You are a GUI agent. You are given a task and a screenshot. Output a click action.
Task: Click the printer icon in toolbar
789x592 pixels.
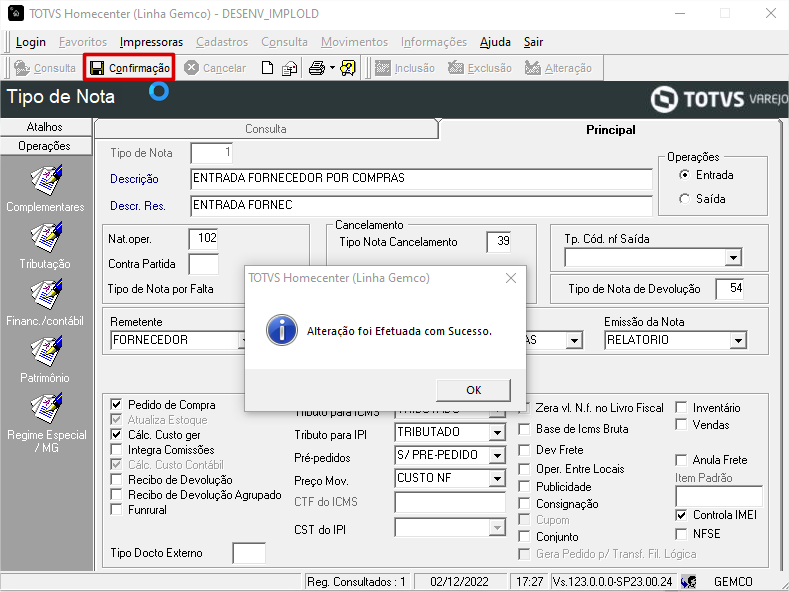pyautogui.click(x=317, y=68)
